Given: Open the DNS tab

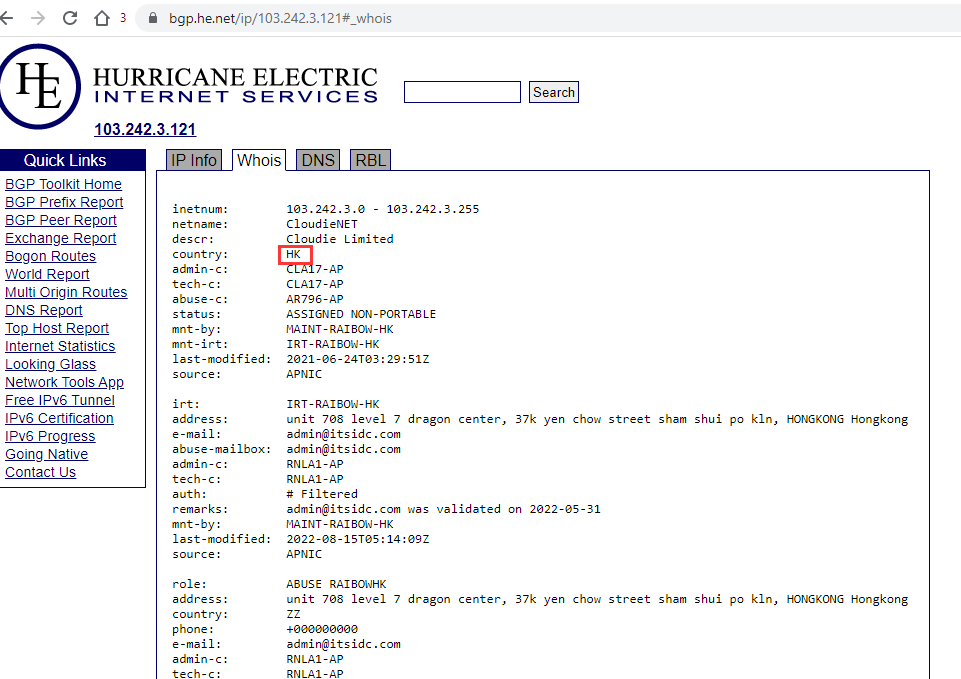Looking at the screenshot, I should tap(318, 160).
